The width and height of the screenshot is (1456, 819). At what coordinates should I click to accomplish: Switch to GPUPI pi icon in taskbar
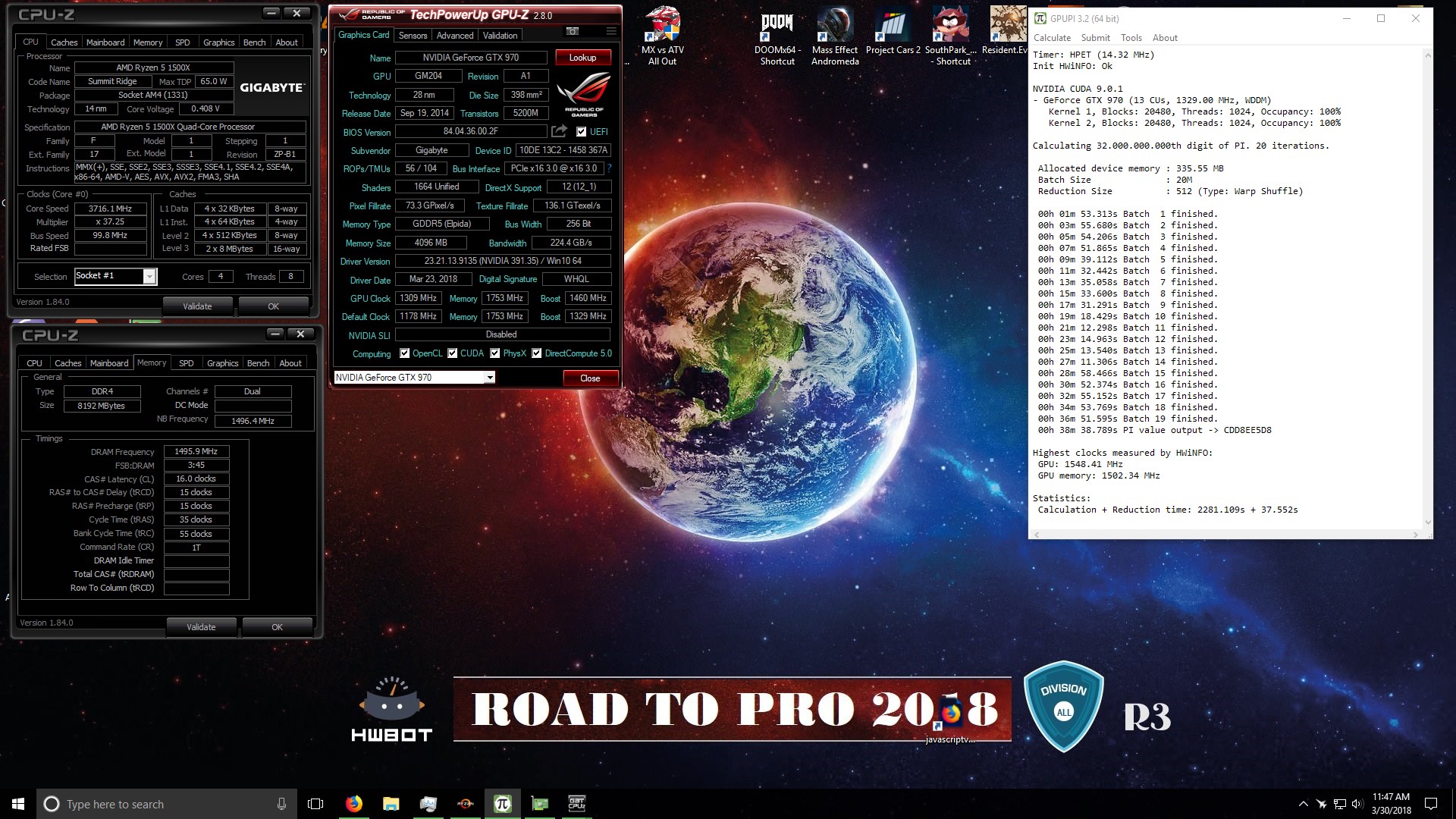(502, 804)
